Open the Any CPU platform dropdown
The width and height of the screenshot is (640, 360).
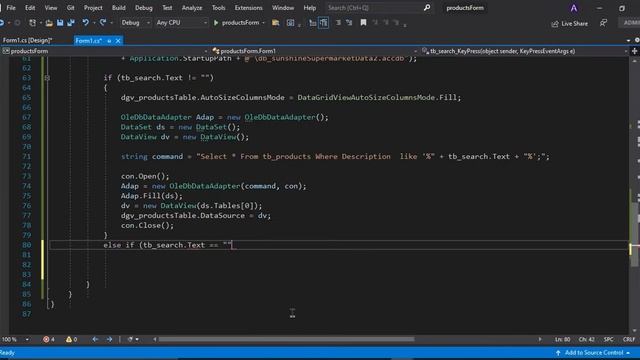[181, 23]
